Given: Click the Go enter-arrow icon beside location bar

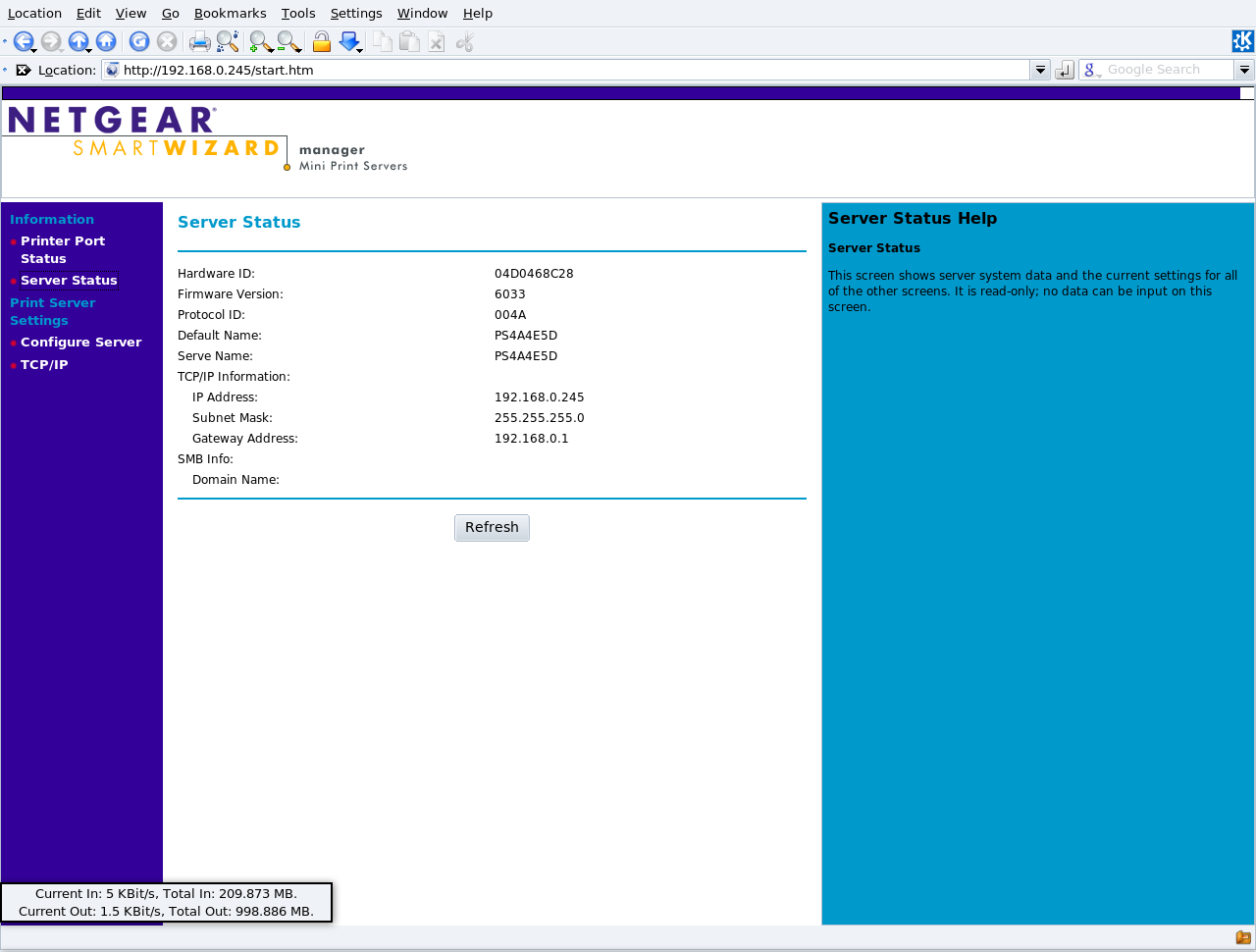Looking at the screenshot, I should click(x=1065, y=70).
